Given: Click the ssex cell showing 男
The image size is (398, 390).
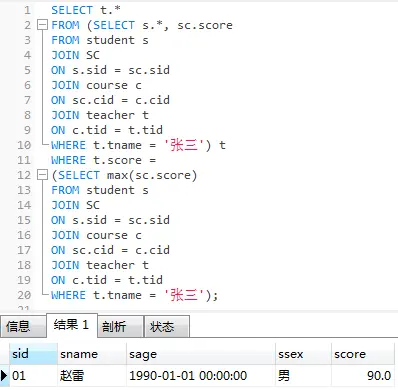Looking at the screenshot, I should tap(303, 376).
